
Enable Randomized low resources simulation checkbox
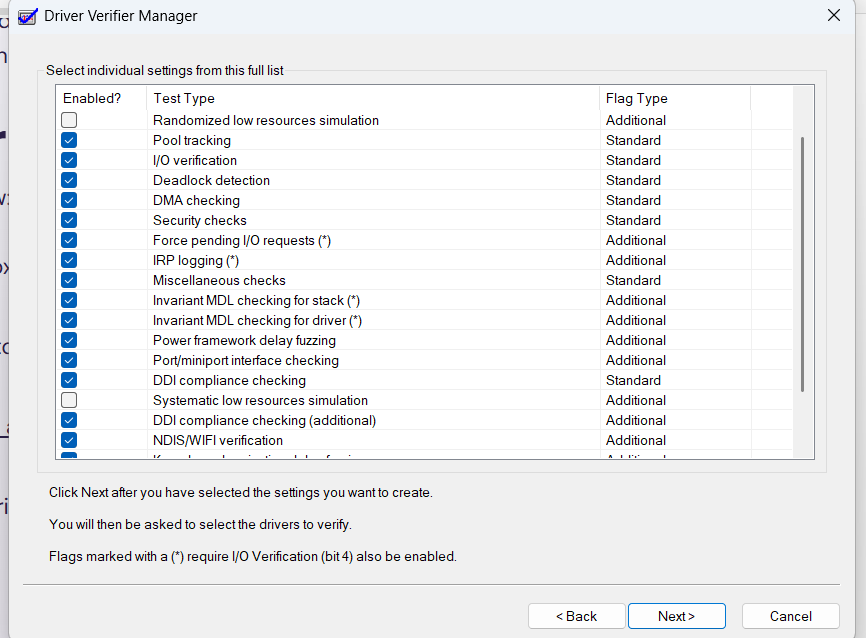(x=69, y=120)
